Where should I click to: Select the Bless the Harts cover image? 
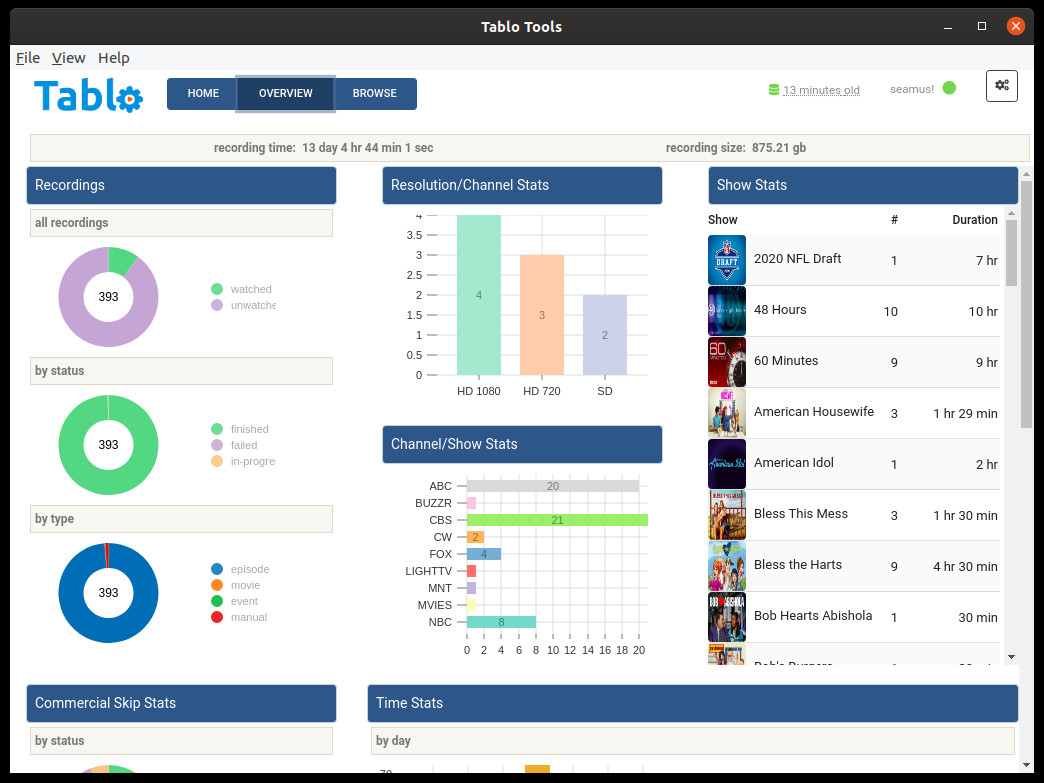[726, 566]
